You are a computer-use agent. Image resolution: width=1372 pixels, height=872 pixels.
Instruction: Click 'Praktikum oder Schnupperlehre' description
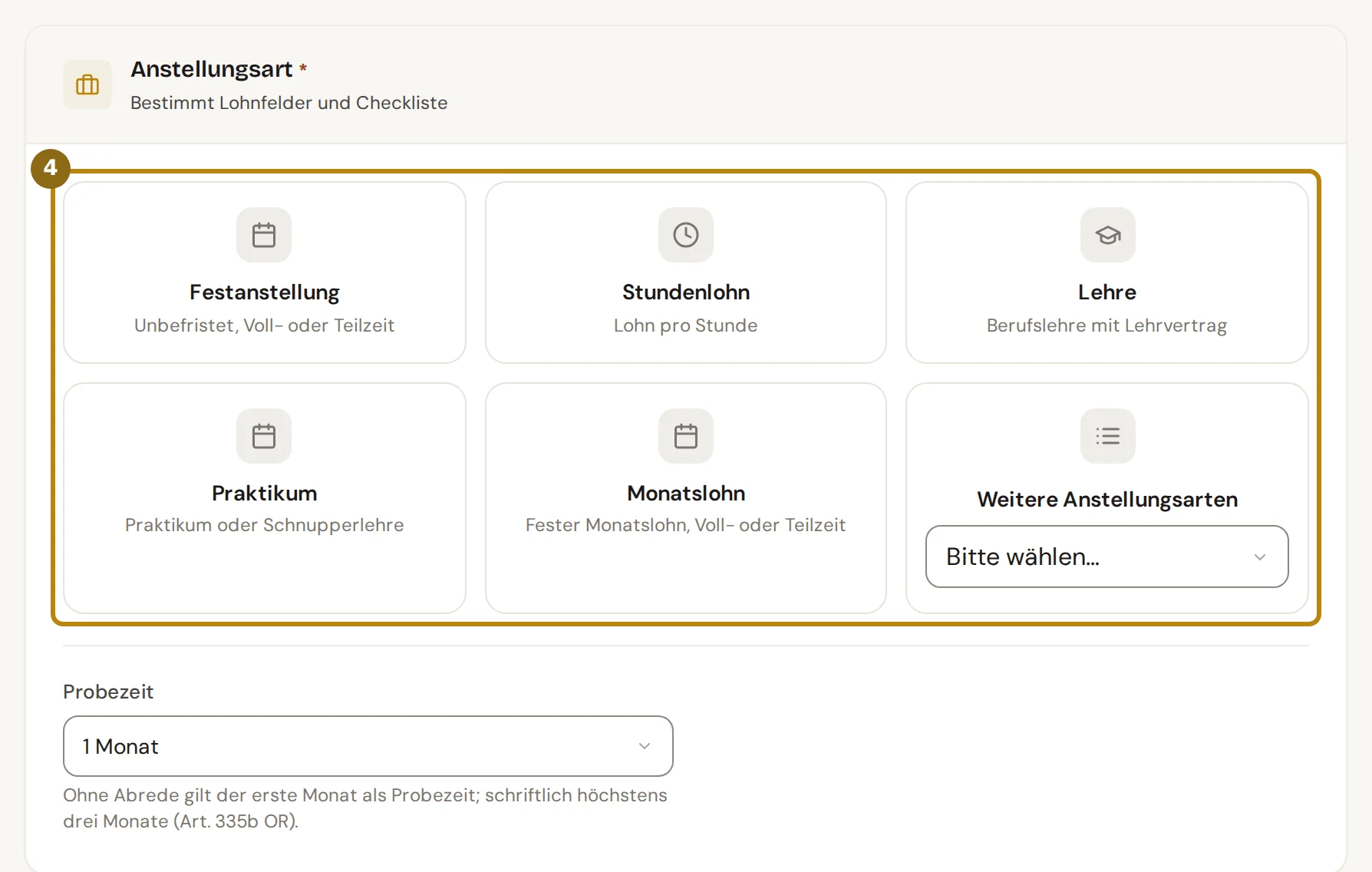265,525
